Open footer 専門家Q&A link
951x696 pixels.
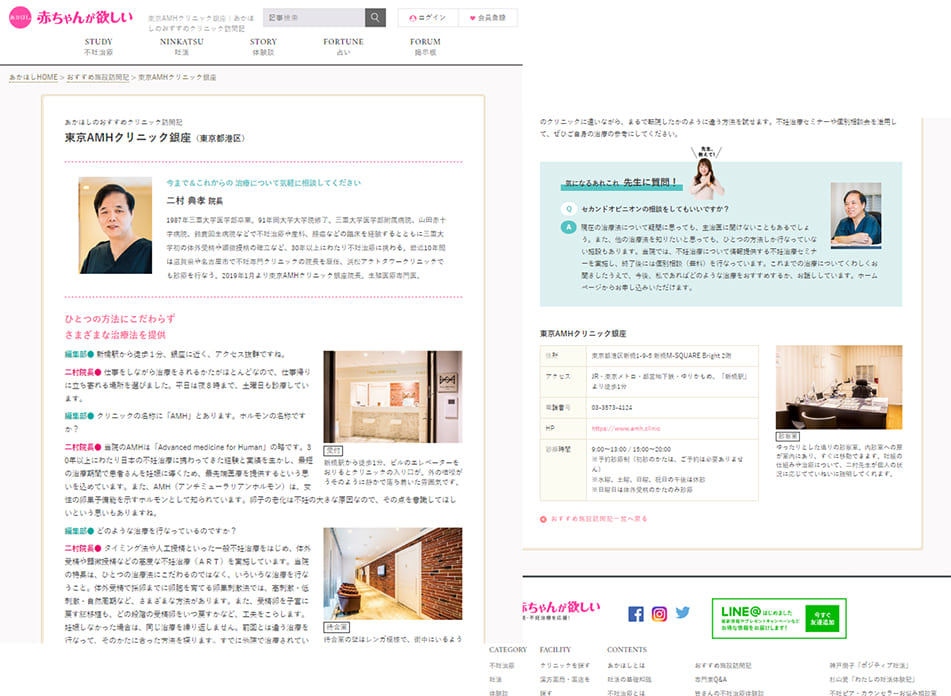point(710,680)
